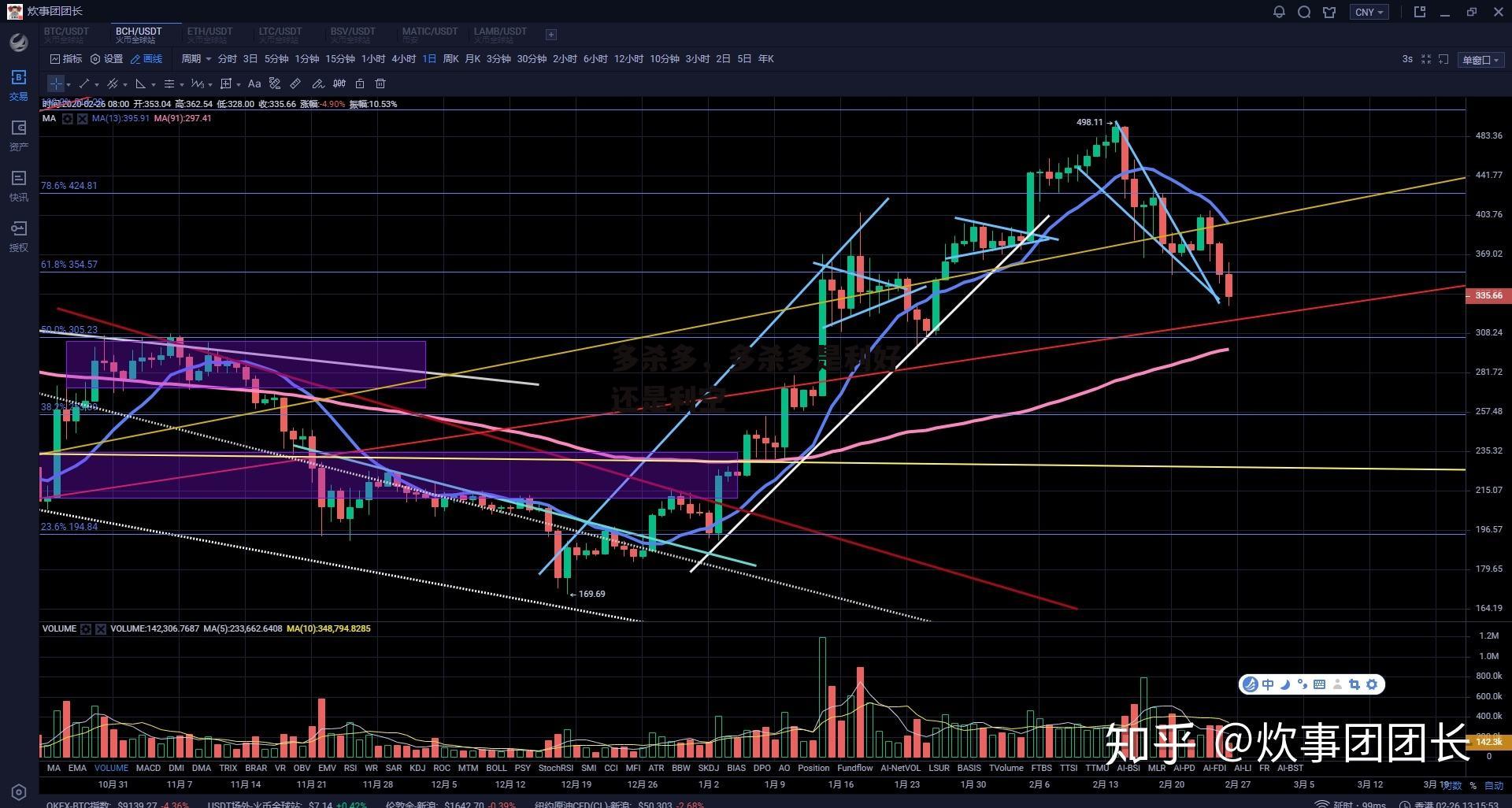Open the 快讯 news sidebar icon
This screenshot has width=1512, height=808.
coord(19,186)
